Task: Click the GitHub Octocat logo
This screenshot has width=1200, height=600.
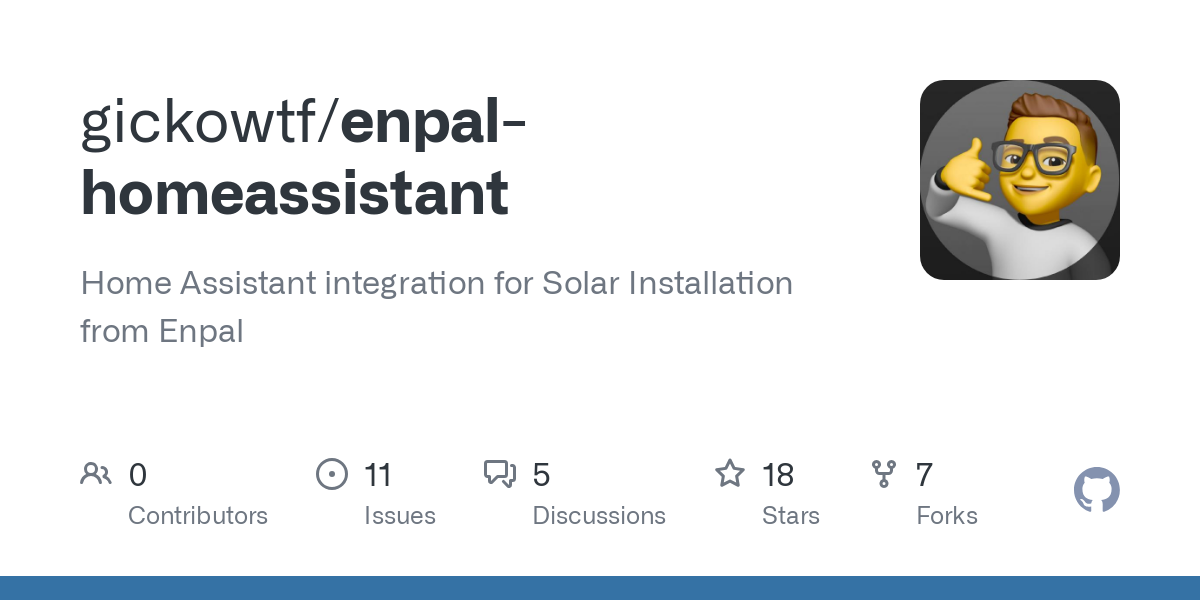Action: 1097,490
